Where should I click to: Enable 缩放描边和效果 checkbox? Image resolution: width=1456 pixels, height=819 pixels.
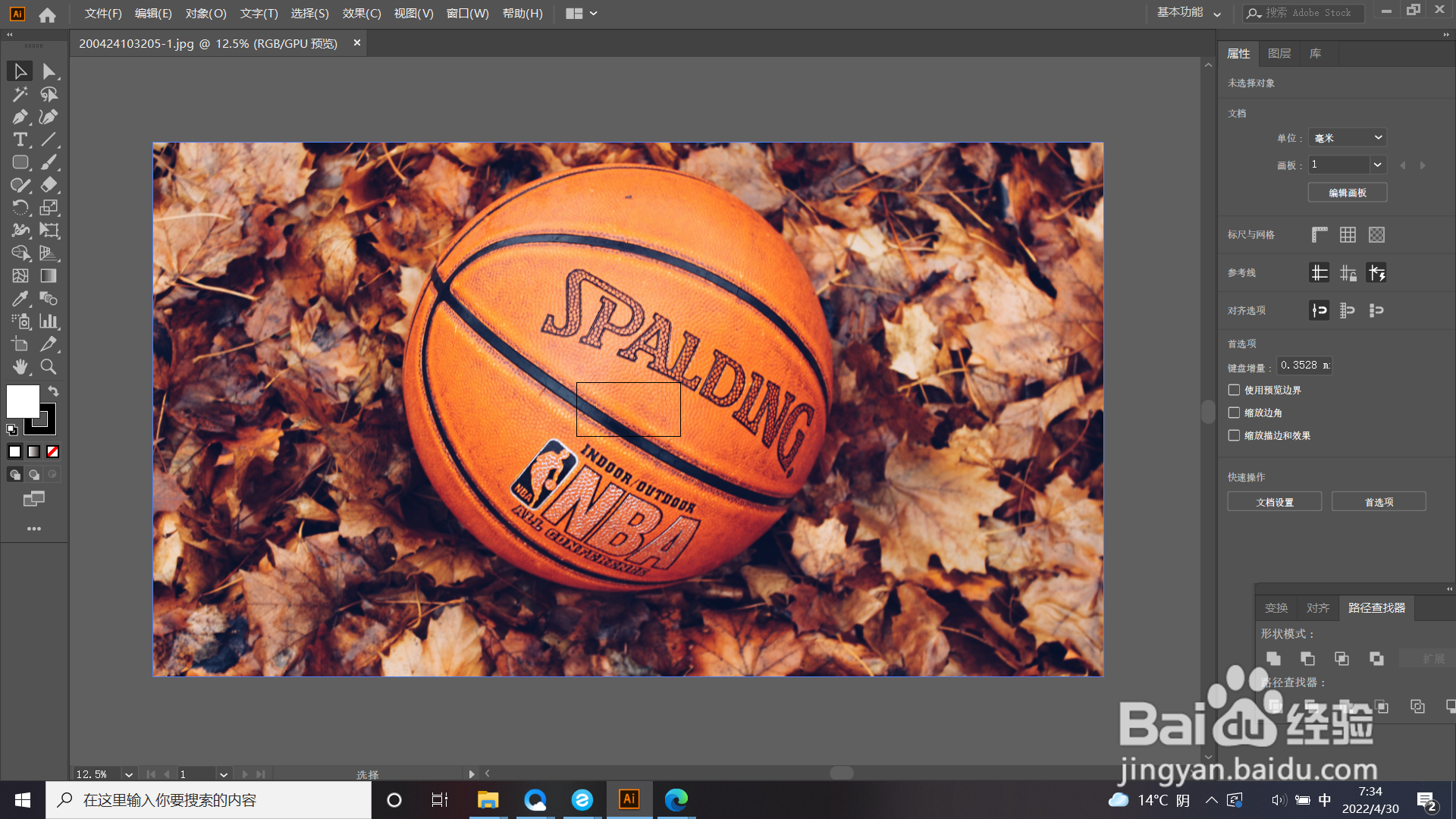[x=1234, y=435]
